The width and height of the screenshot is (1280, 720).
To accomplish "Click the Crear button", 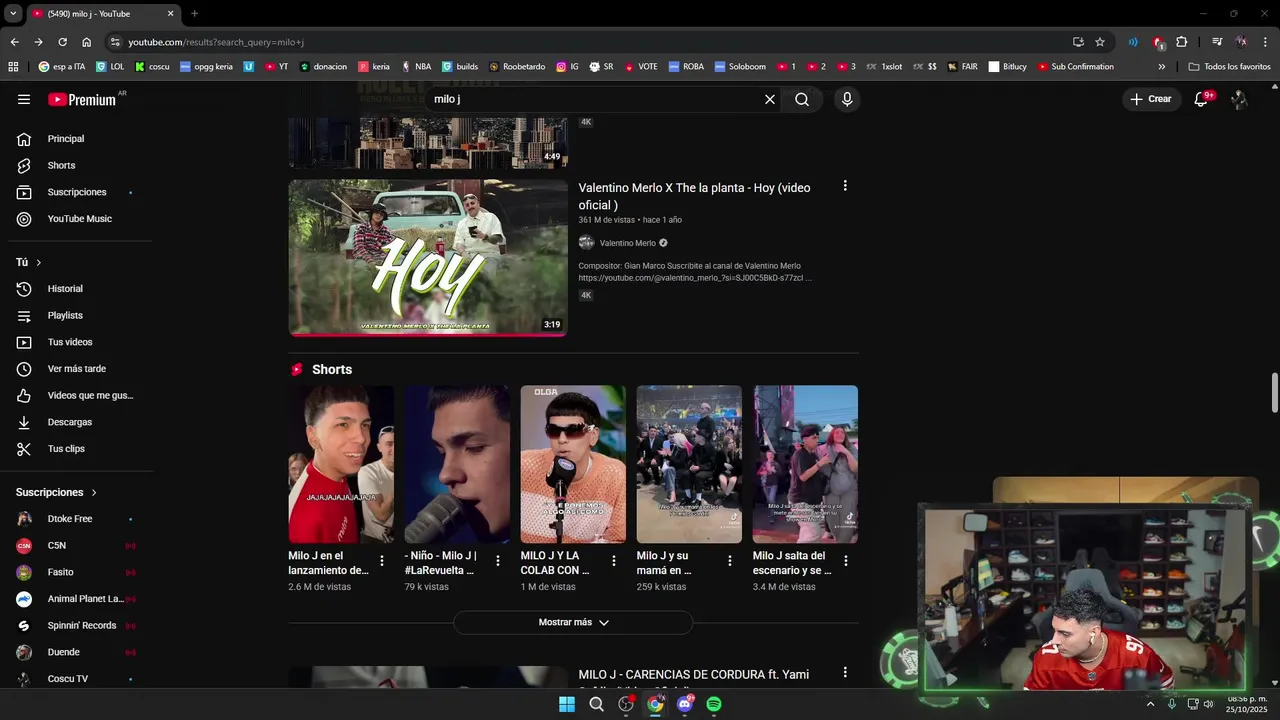I will [1150, 99].
